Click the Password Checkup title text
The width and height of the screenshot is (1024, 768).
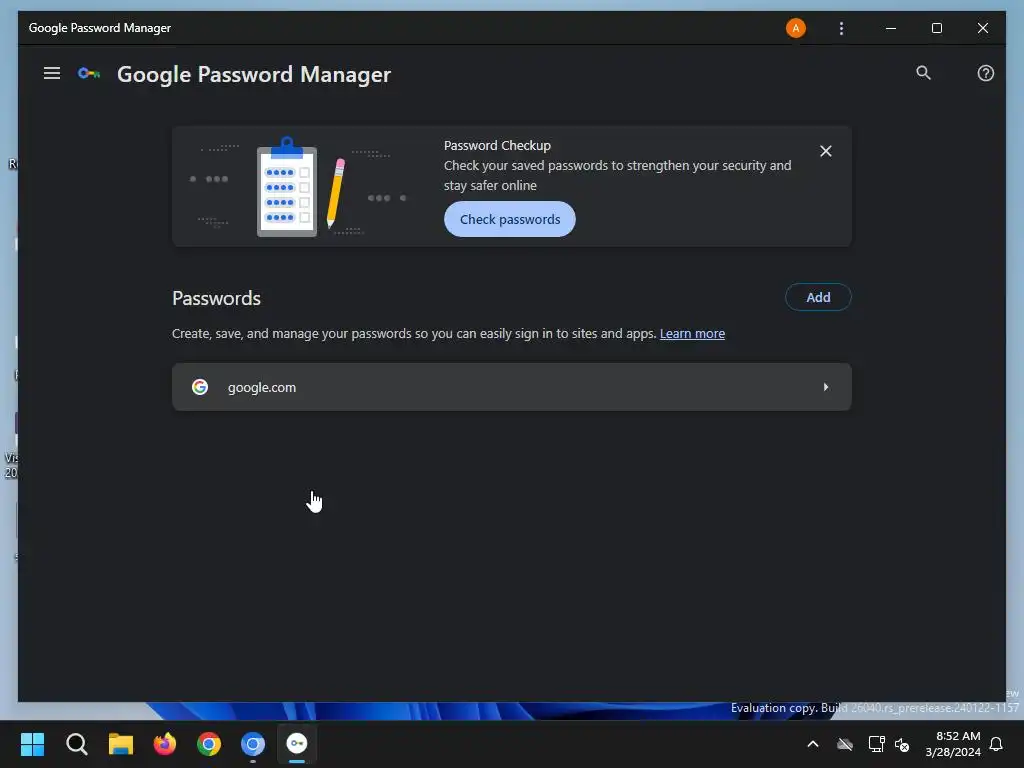click(498, 146)
